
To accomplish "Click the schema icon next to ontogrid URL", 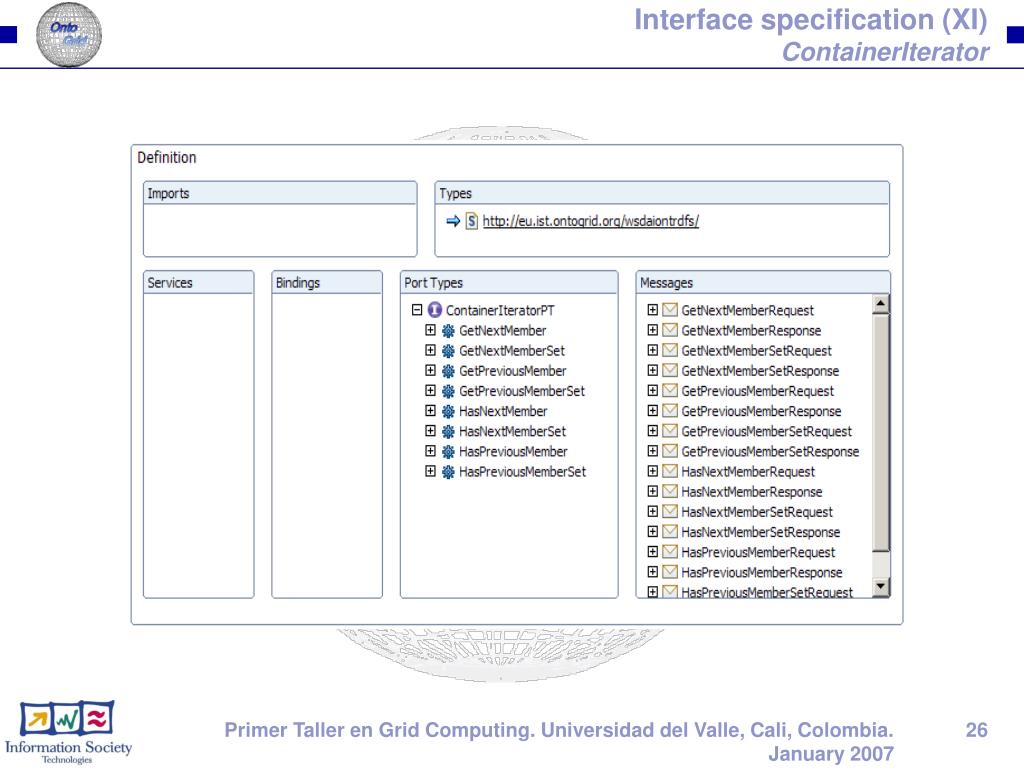I will pos(472,221).
